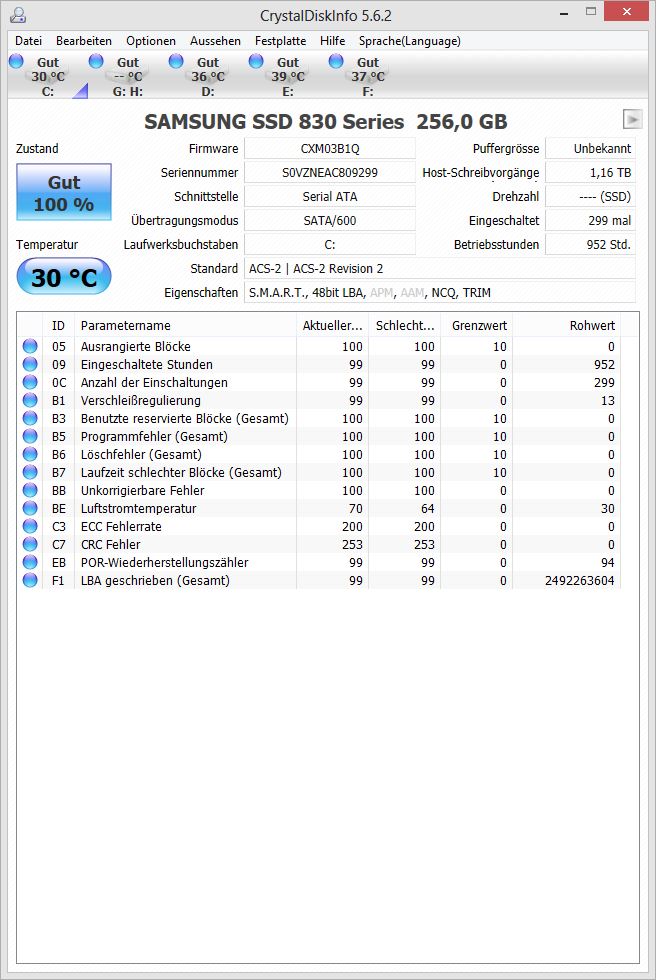Click status icon of Eingeschaltete Stunden row
This screenshot has height=980, width=656.
tap(30, 364)
